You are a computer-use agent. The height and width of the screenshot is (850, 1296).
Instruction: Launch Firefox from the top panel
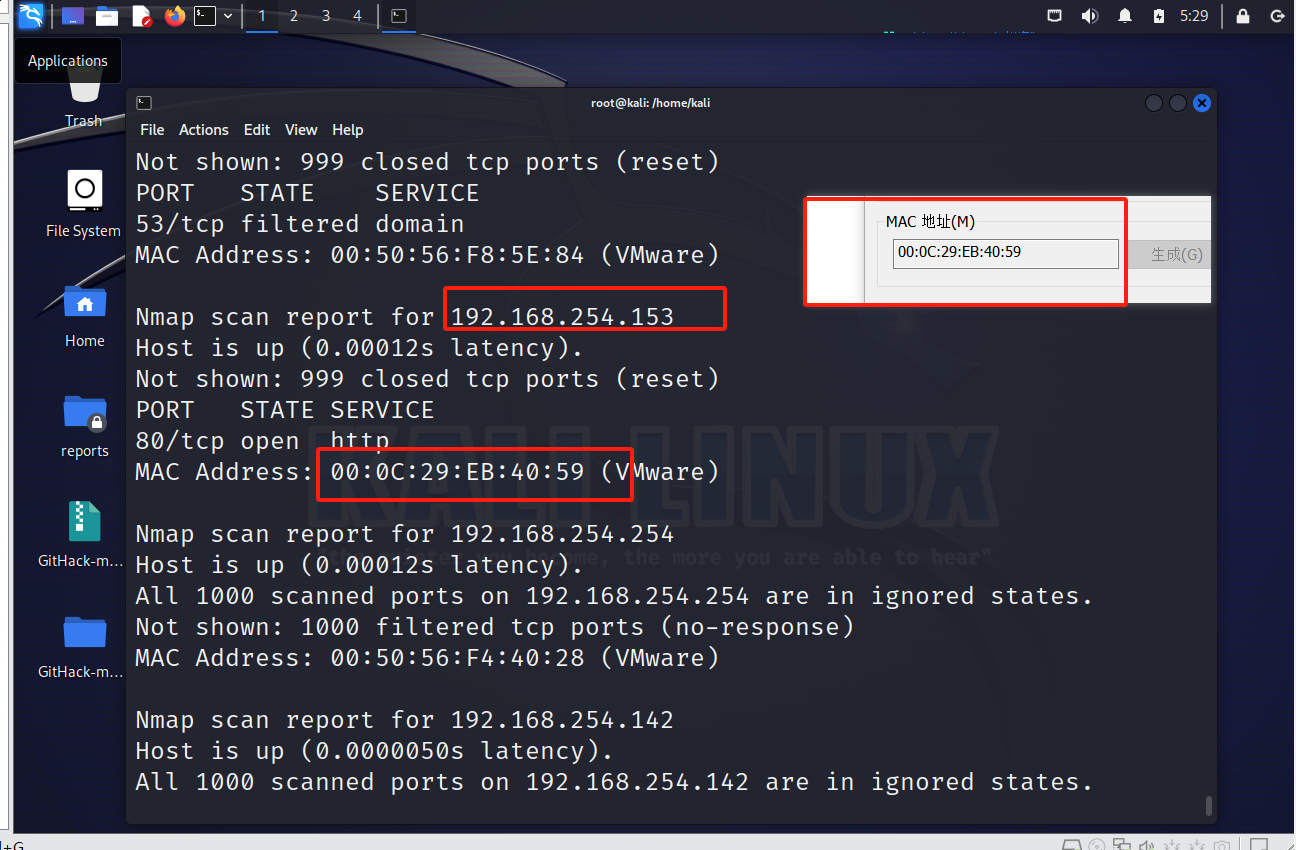pyautogui.click(x=175, y=16)
